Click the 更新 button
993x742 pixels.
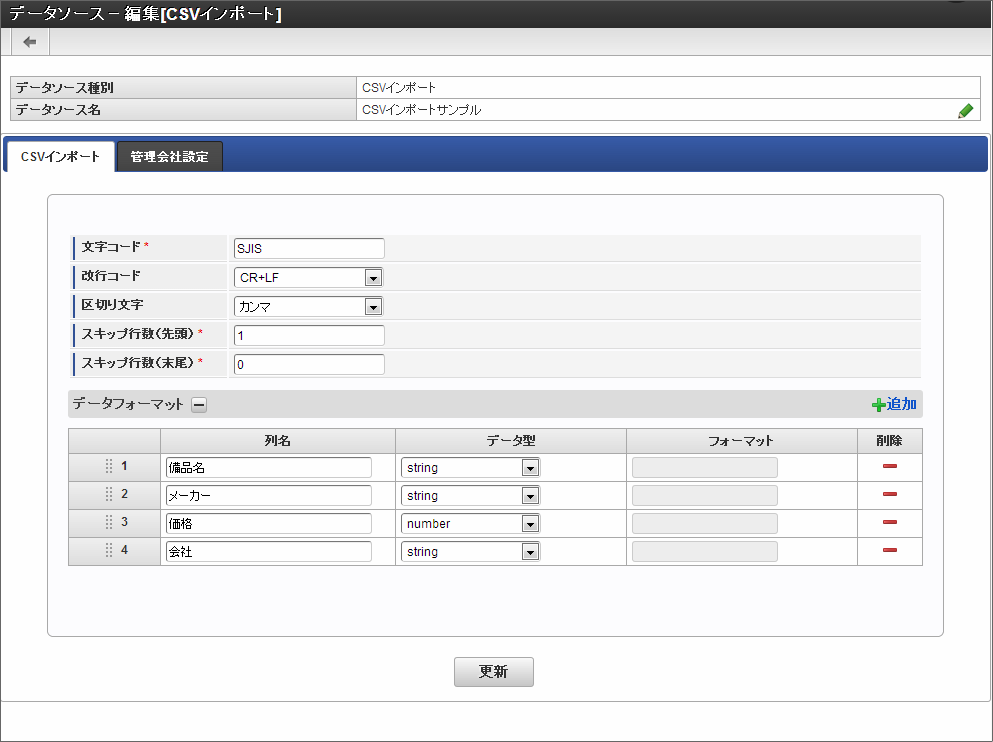point(493,672)
